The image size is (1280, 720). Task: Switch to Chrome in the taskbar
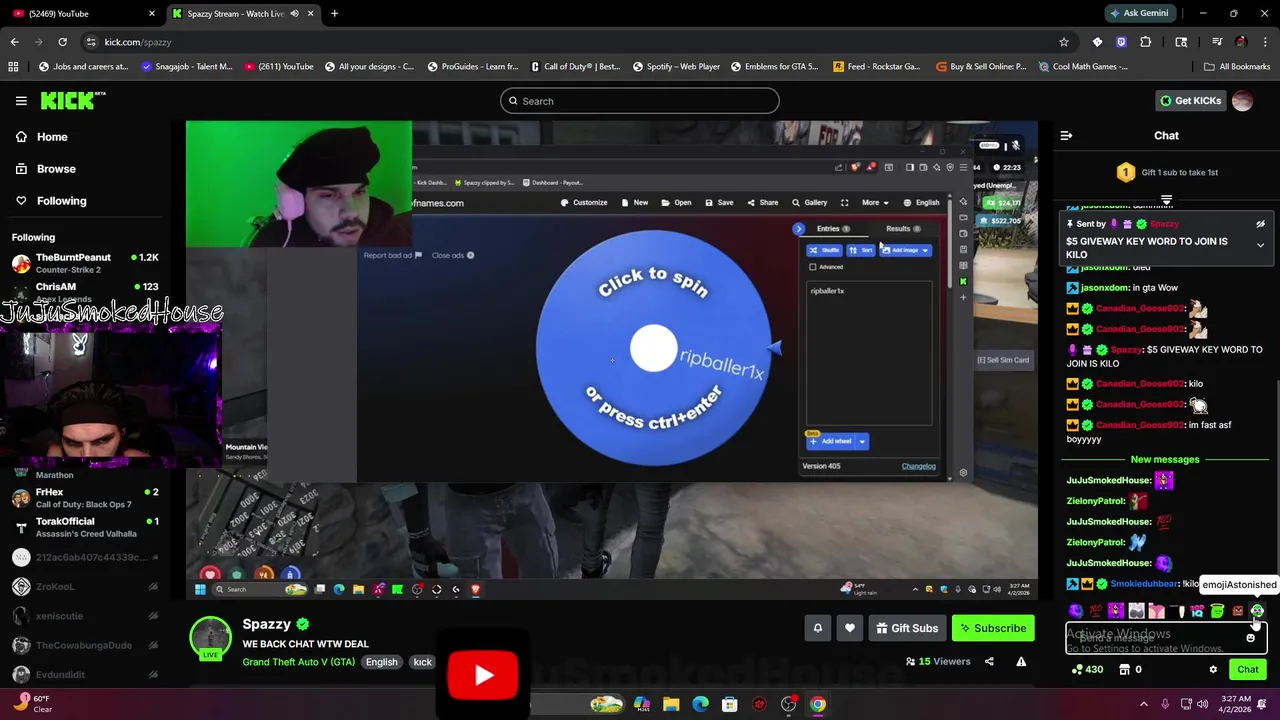[818, 704]
